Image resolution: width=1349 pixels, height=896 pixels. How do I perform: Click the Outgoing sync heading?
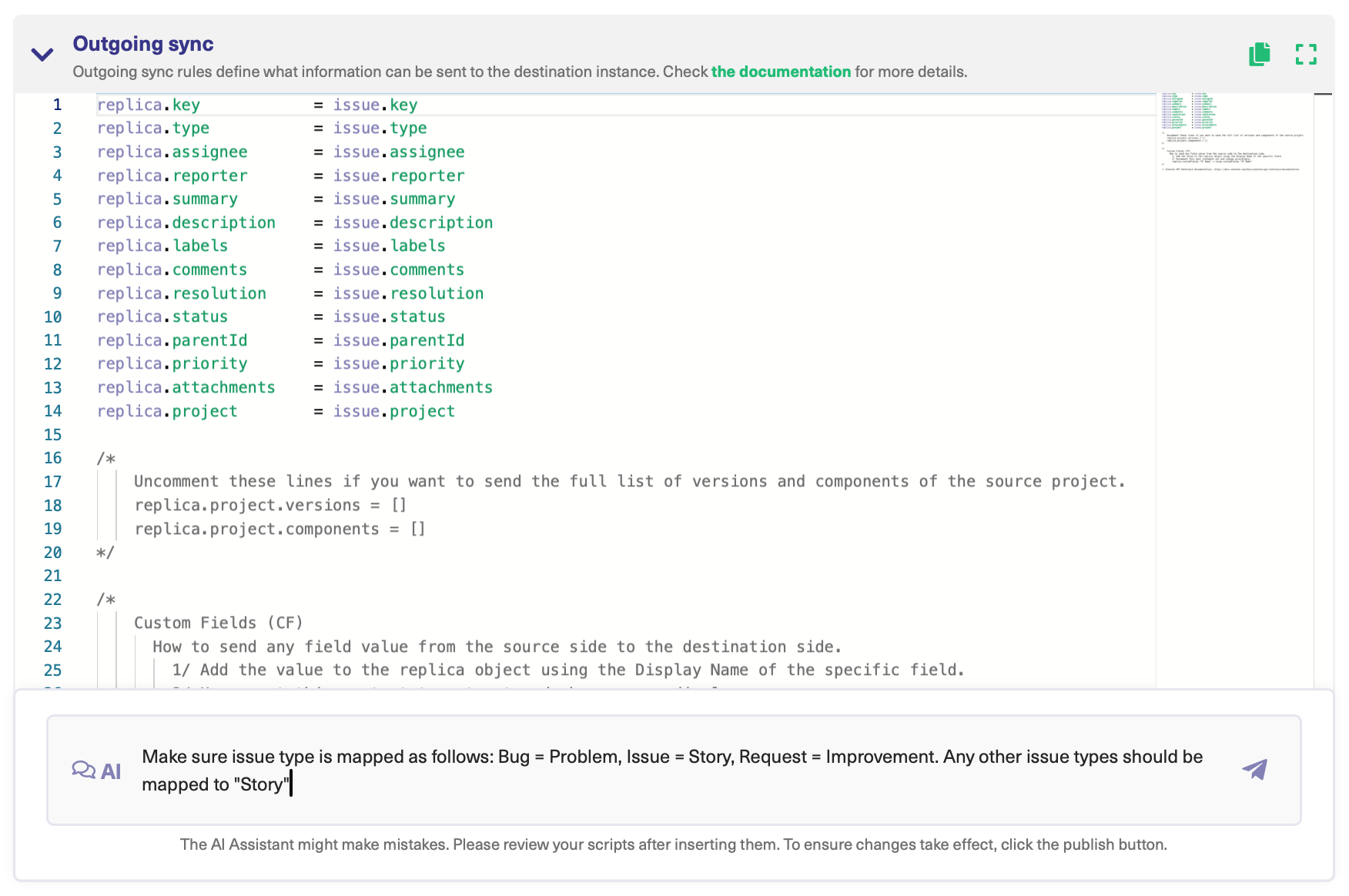(142, 44)
